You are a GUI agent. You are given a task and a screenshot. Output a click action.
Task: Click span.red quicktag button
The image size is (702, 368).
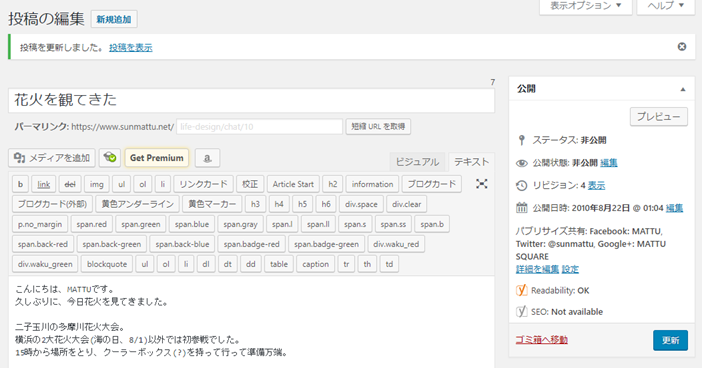click(x=91, y=224)
